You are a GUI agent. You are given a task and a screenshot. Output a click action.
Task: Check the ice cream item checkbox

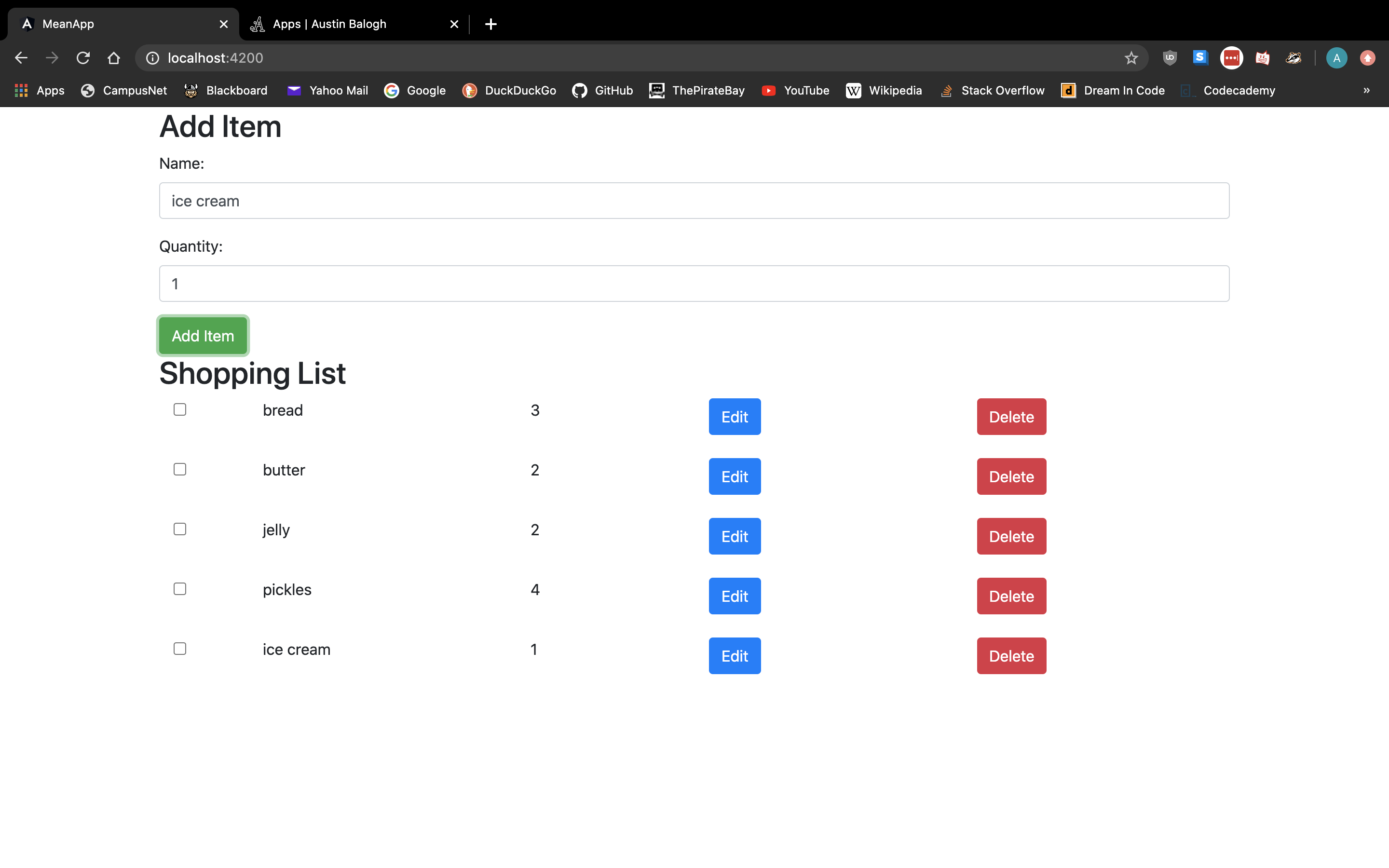(x=179, y=649)
